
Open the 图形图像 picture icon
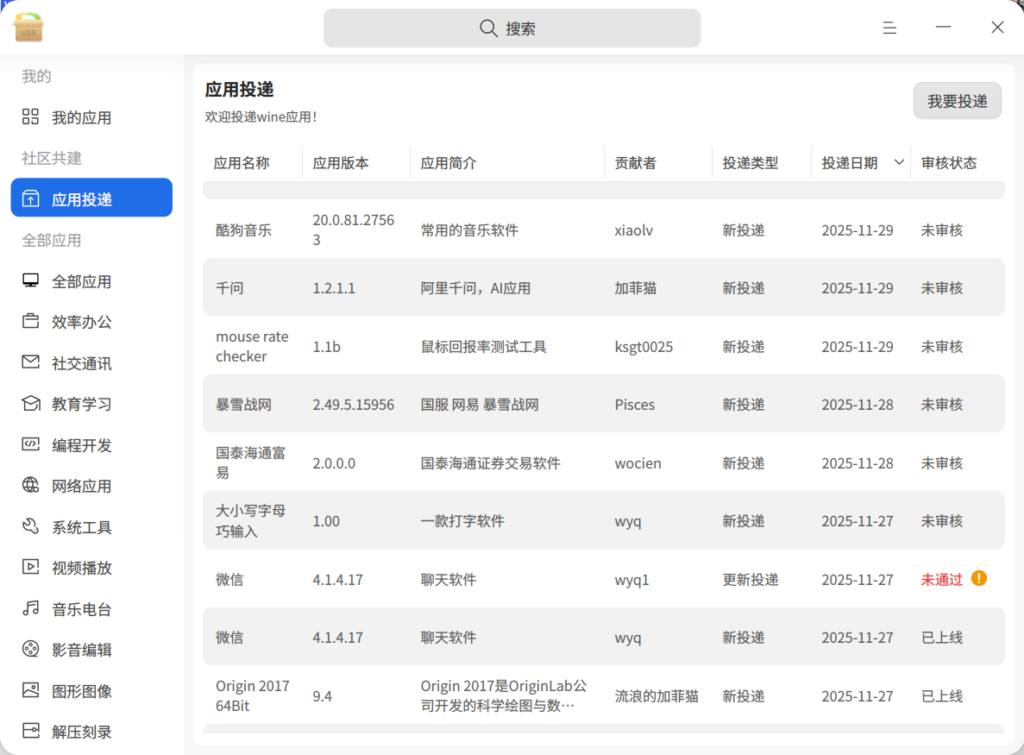pos(31,690)
